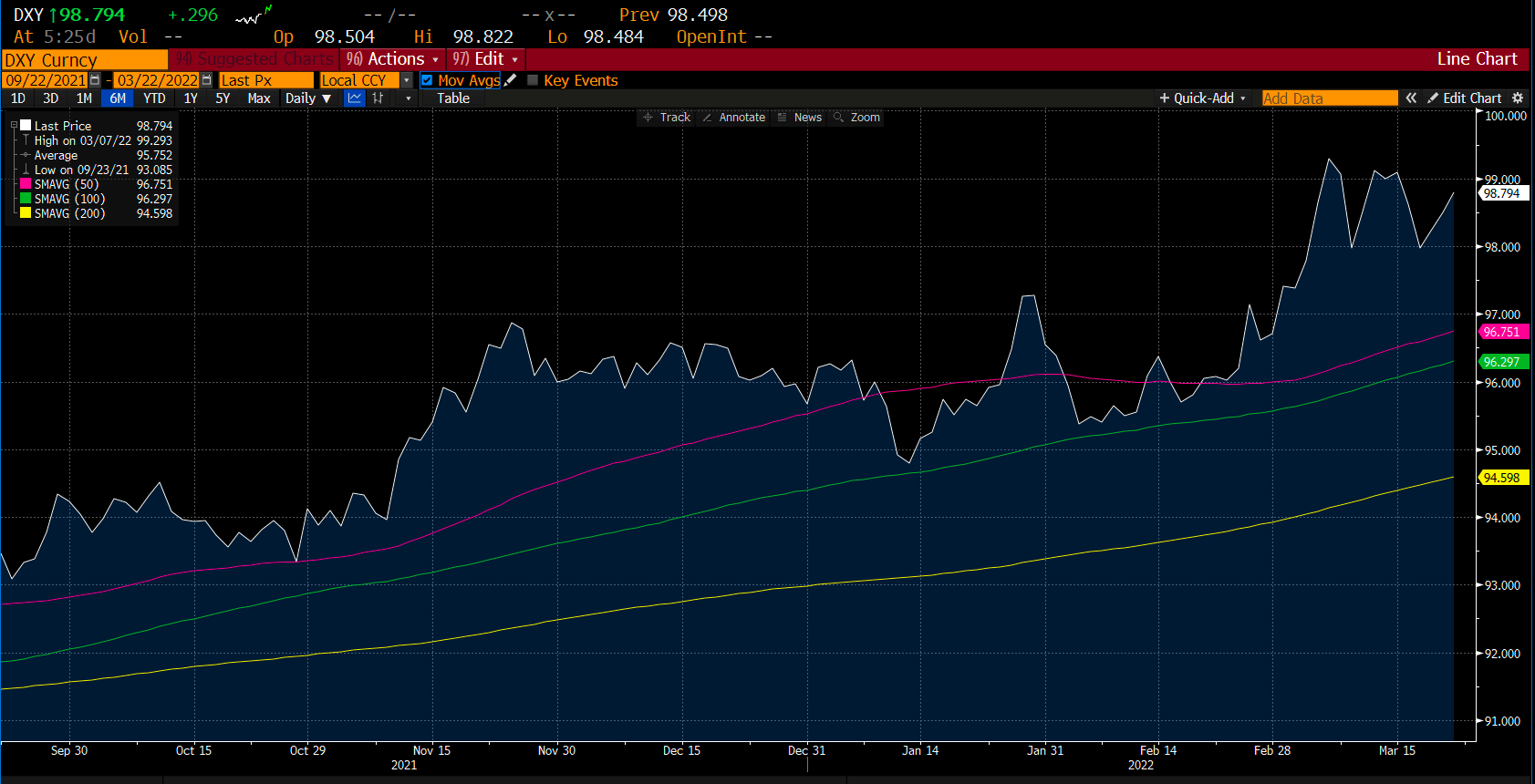This screenshot has height=784, width=1535.
Task: Activate the Track crosshair tool
Action: (x=667, y=118)
